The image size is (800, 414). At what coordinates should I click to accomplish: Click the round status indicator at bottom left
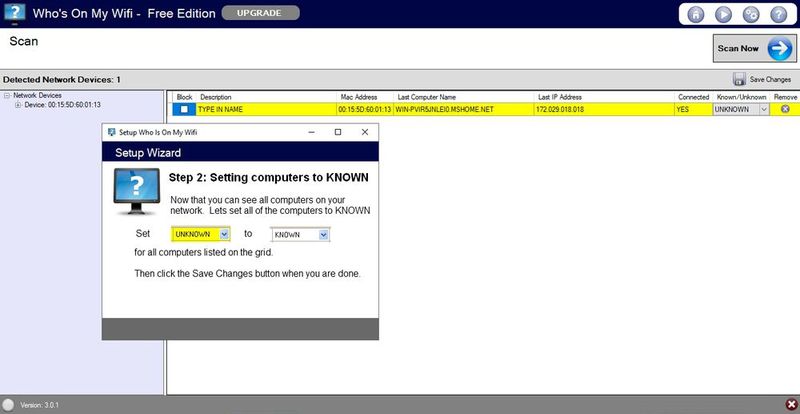click(9, 404)
